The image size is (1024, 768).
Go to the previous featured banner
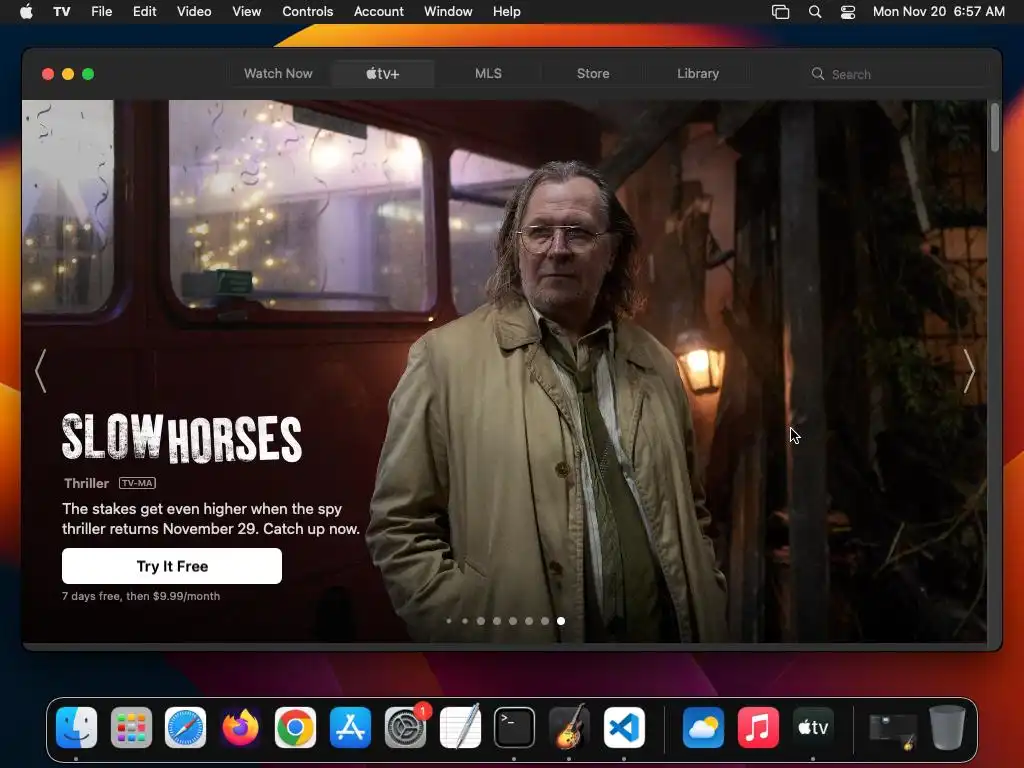click(x=40, y=370)
